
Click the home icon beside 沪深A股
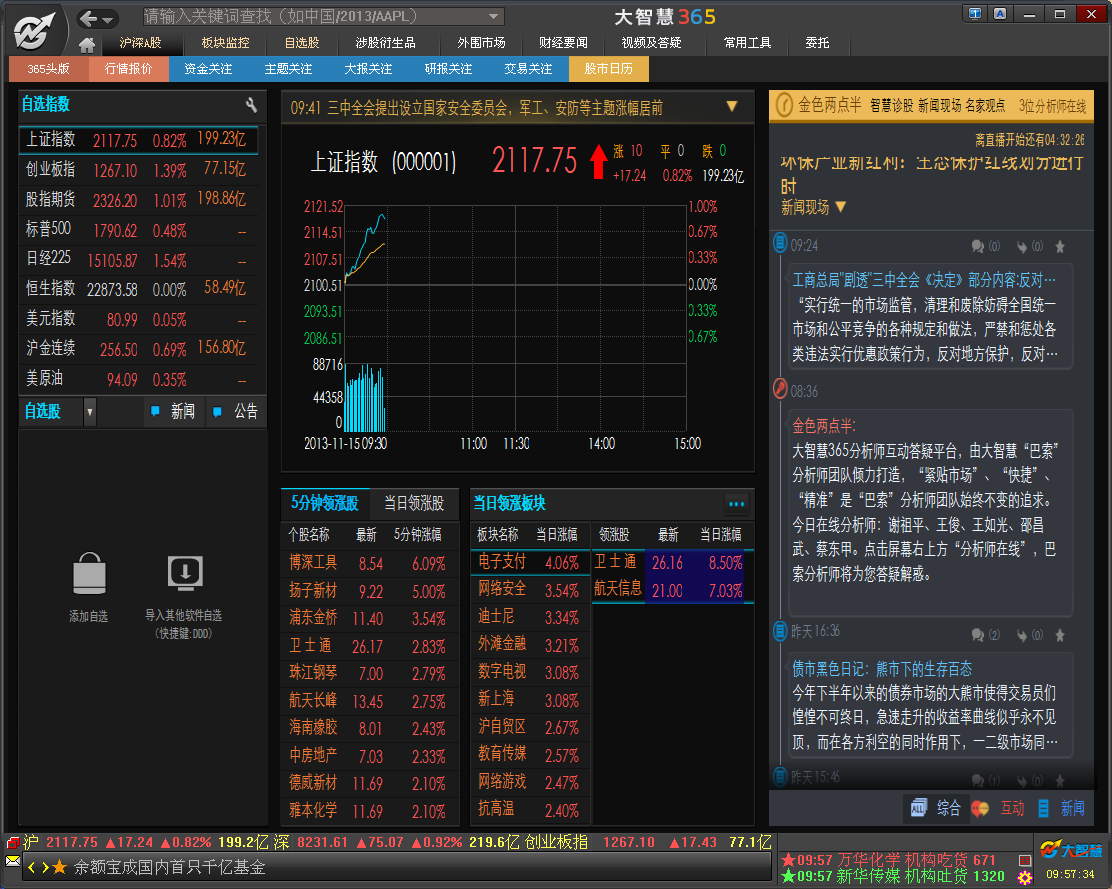pyautogui.click(x=87, y=44)
